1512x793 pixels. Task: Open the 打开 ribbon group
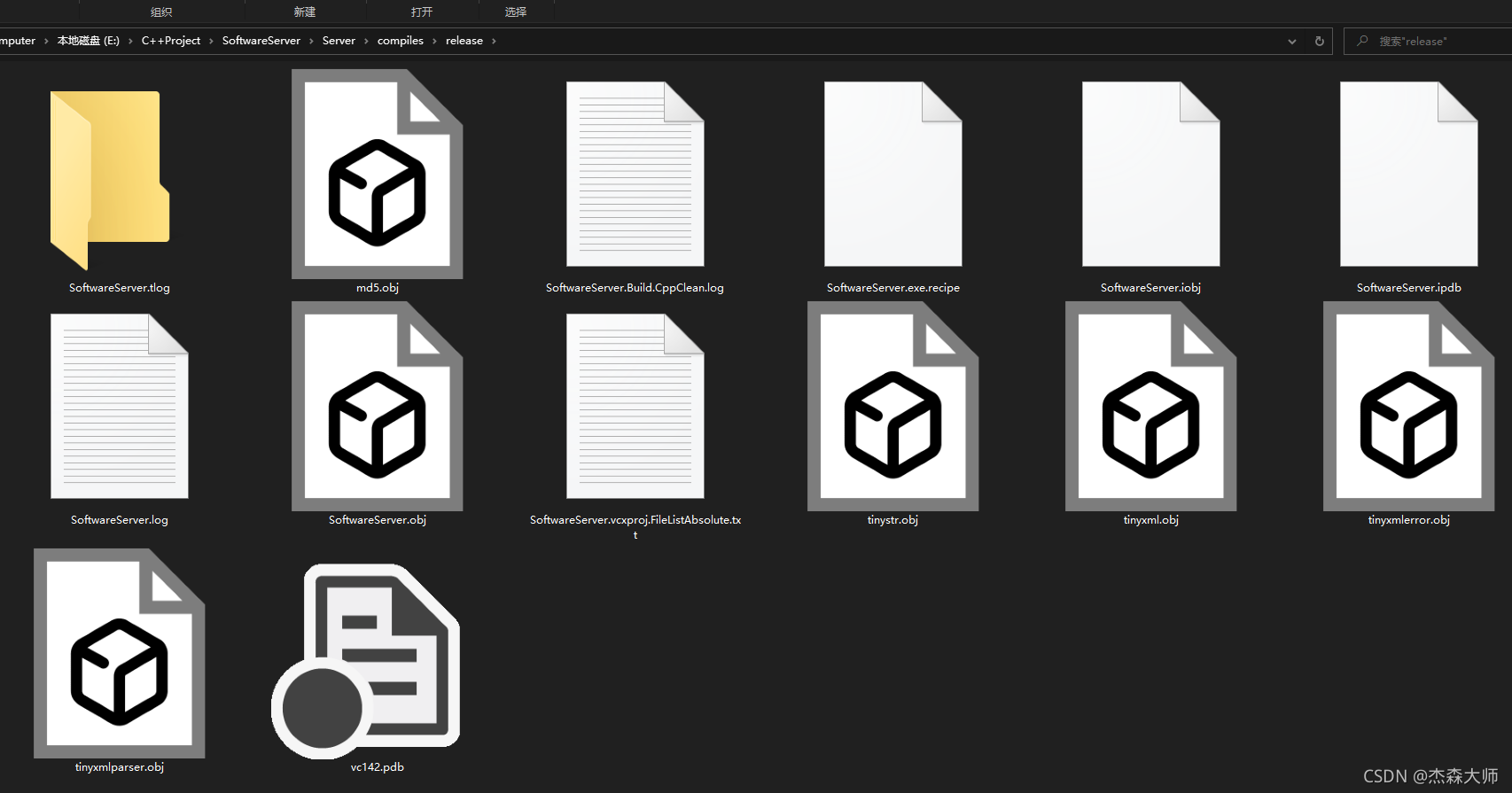pyautogui.click(x=422, y=12)
